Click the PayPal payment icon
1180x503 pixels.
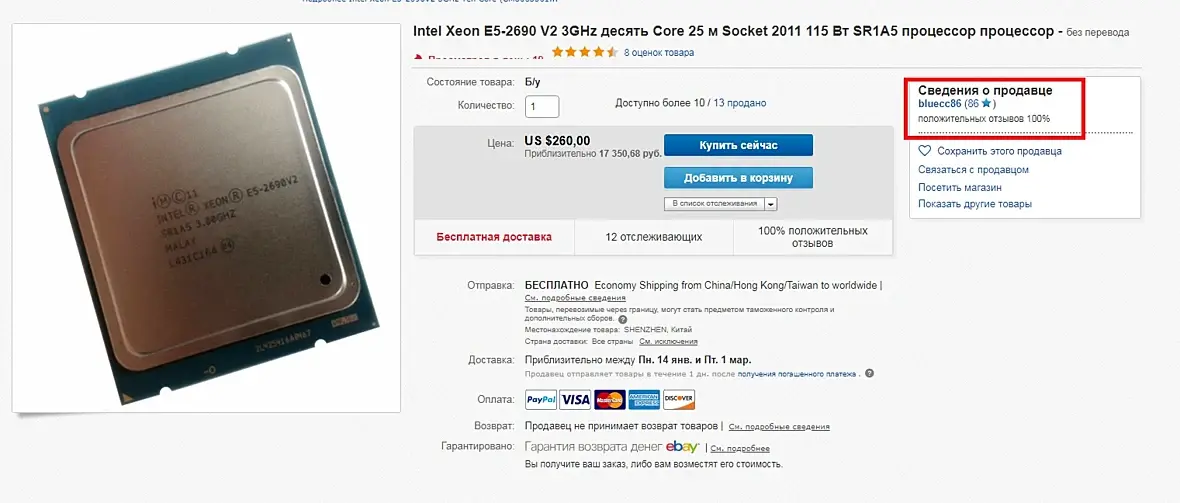tap(541, 399)
